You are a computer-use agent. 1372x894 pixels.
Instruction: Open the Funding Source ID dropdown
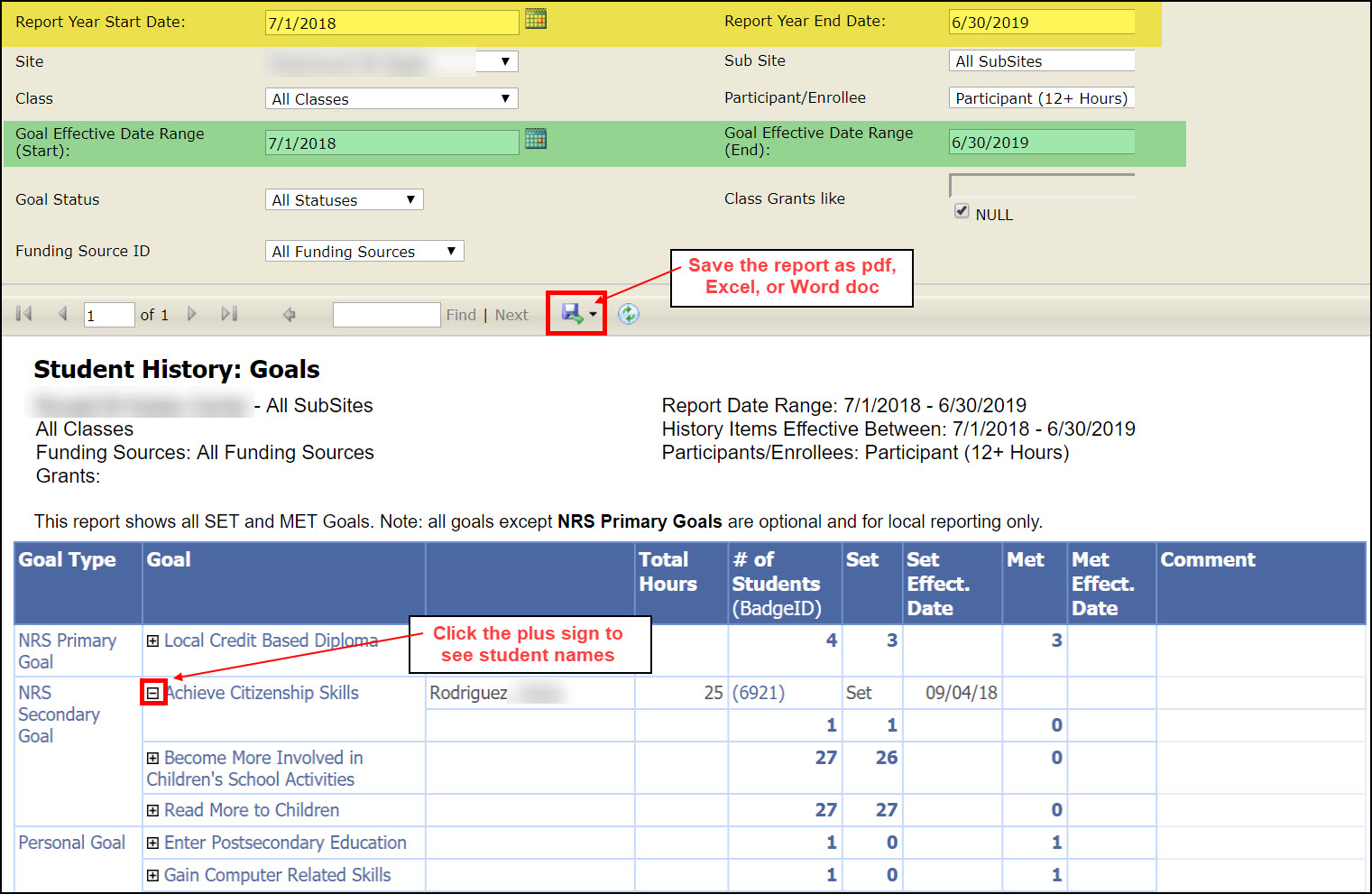pos(364,251)
